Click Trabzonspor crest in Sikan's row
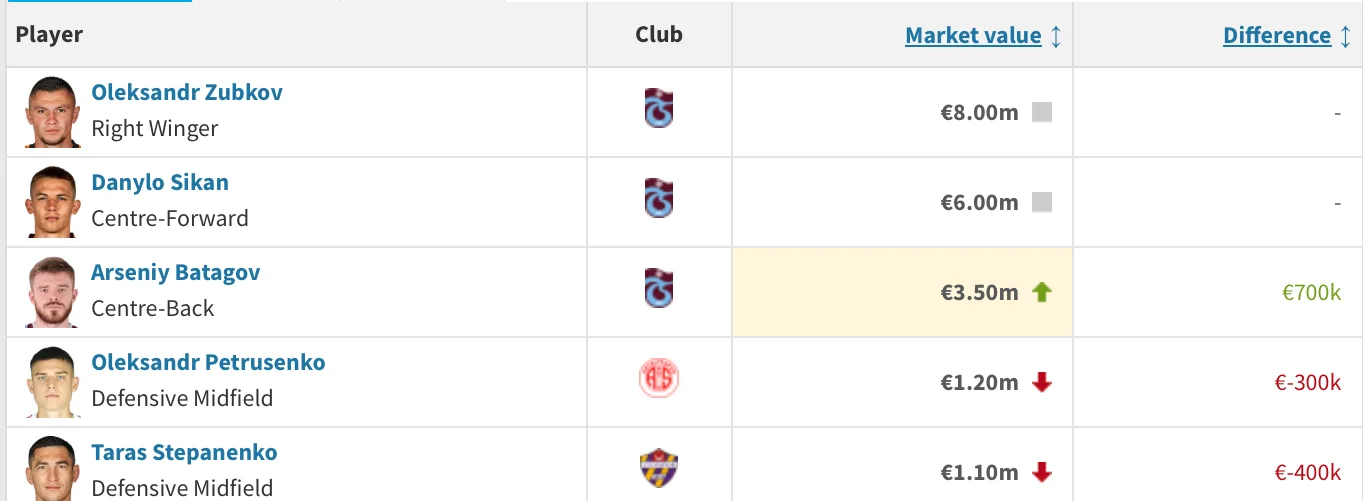1363x501 pixels. [x=658, y=198]
